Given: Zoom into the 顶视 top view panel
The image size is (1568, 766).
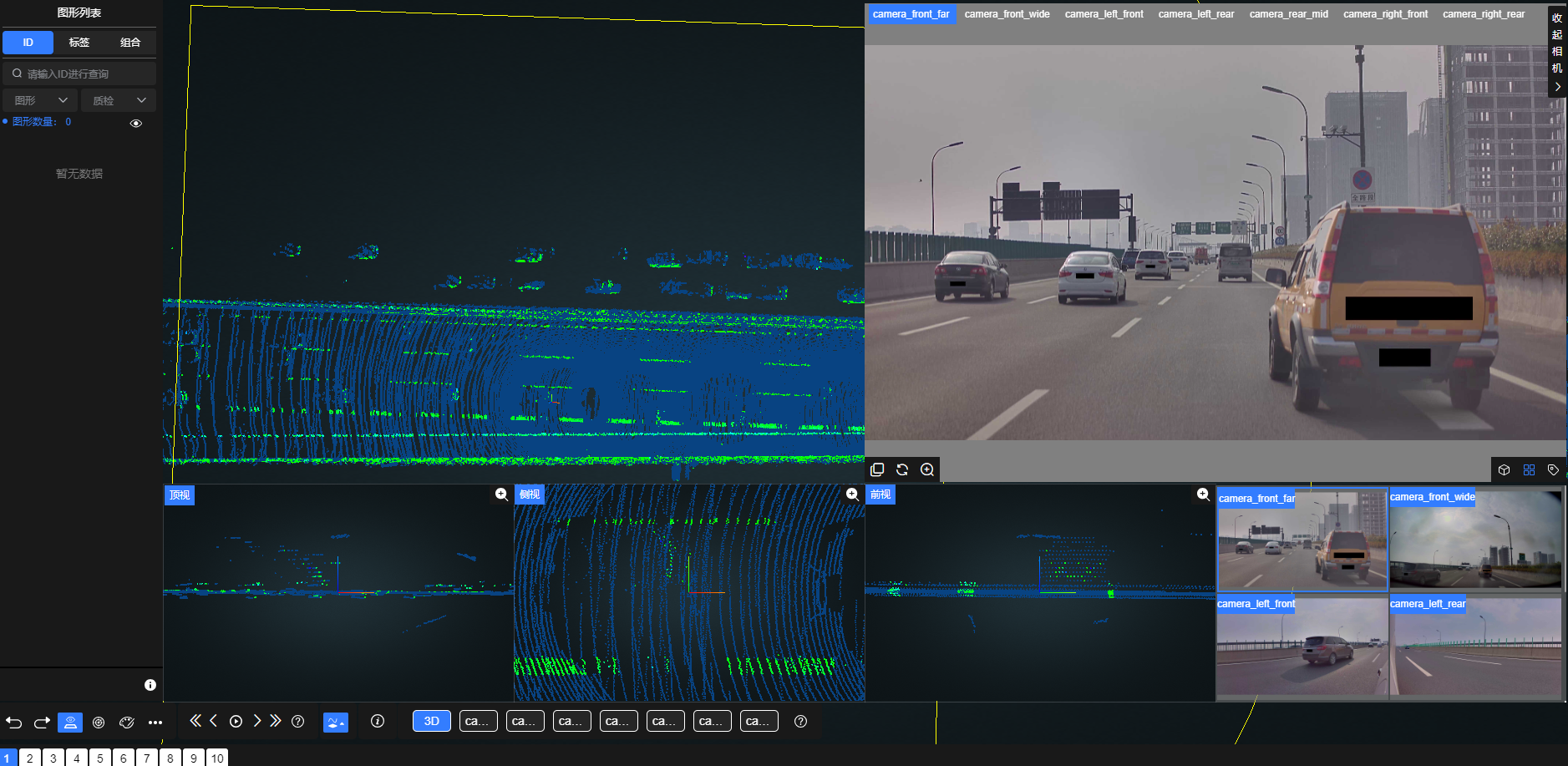Looking at the screenshot, I should pyautogui.click(x=501, y=495).
